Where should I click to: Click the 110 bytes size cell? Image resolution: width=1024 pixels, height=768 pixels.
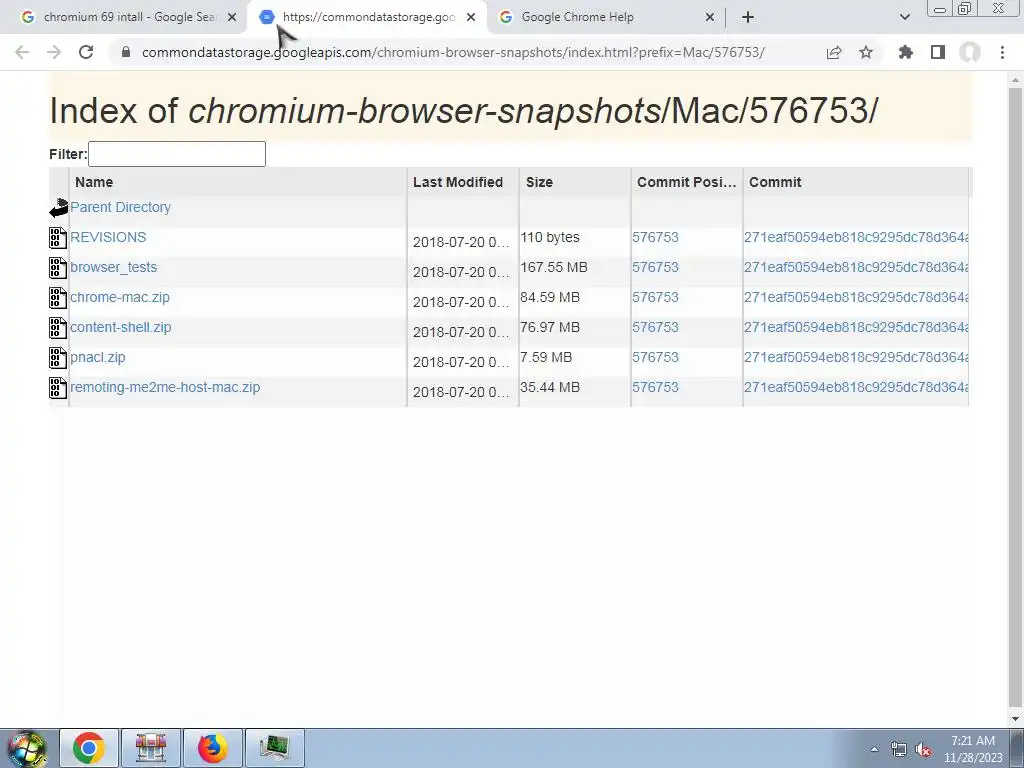[550, 237]
